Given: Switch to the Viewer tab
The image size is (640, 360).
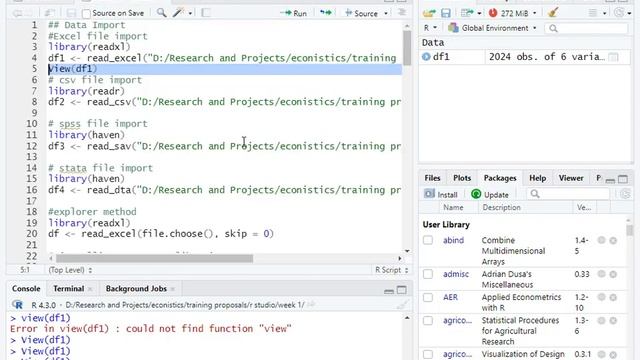Looking at the screenshot, I should [571, 178].
